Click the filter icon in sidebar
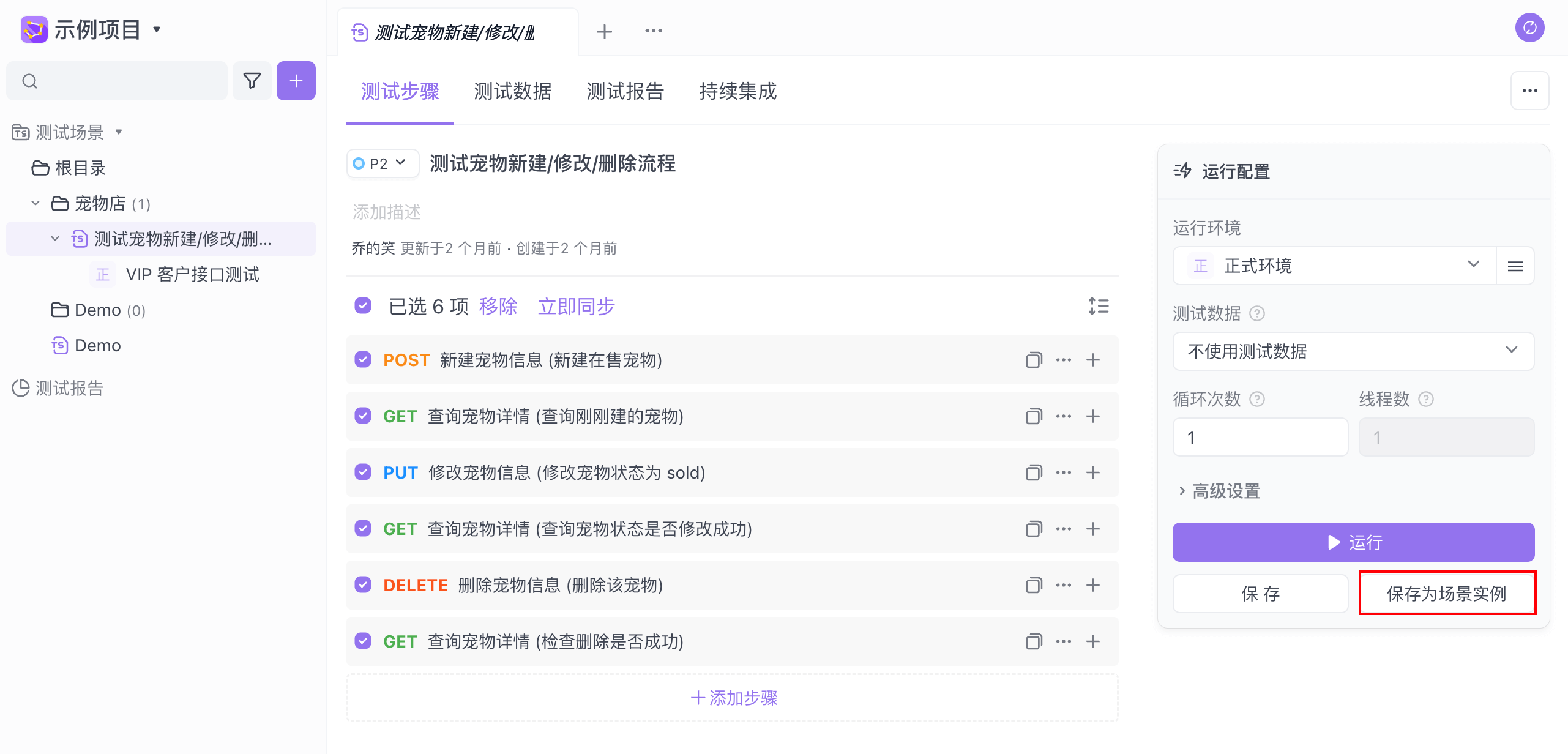 pyautogui.click(x=252, y=81)
